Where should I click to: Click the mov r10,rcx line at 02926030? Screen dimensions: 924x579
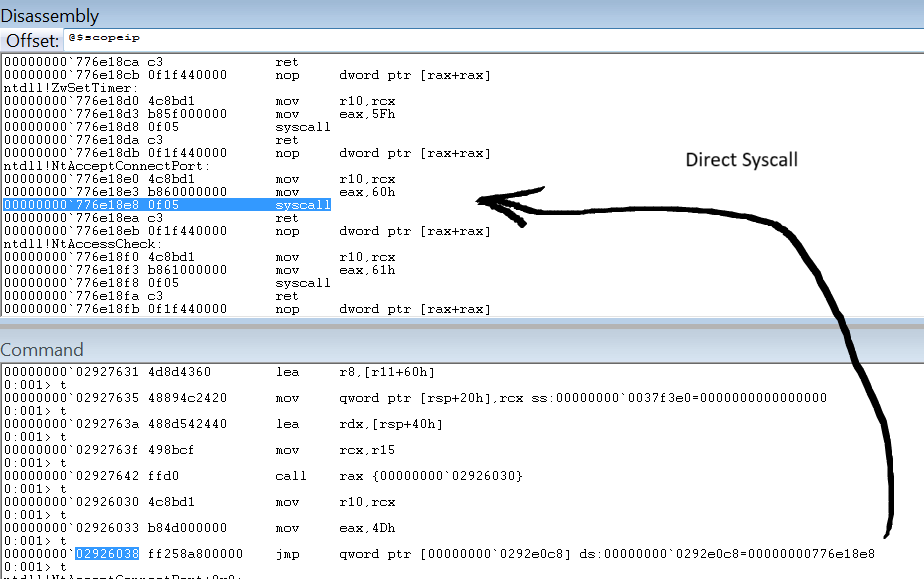coord(200,502)
